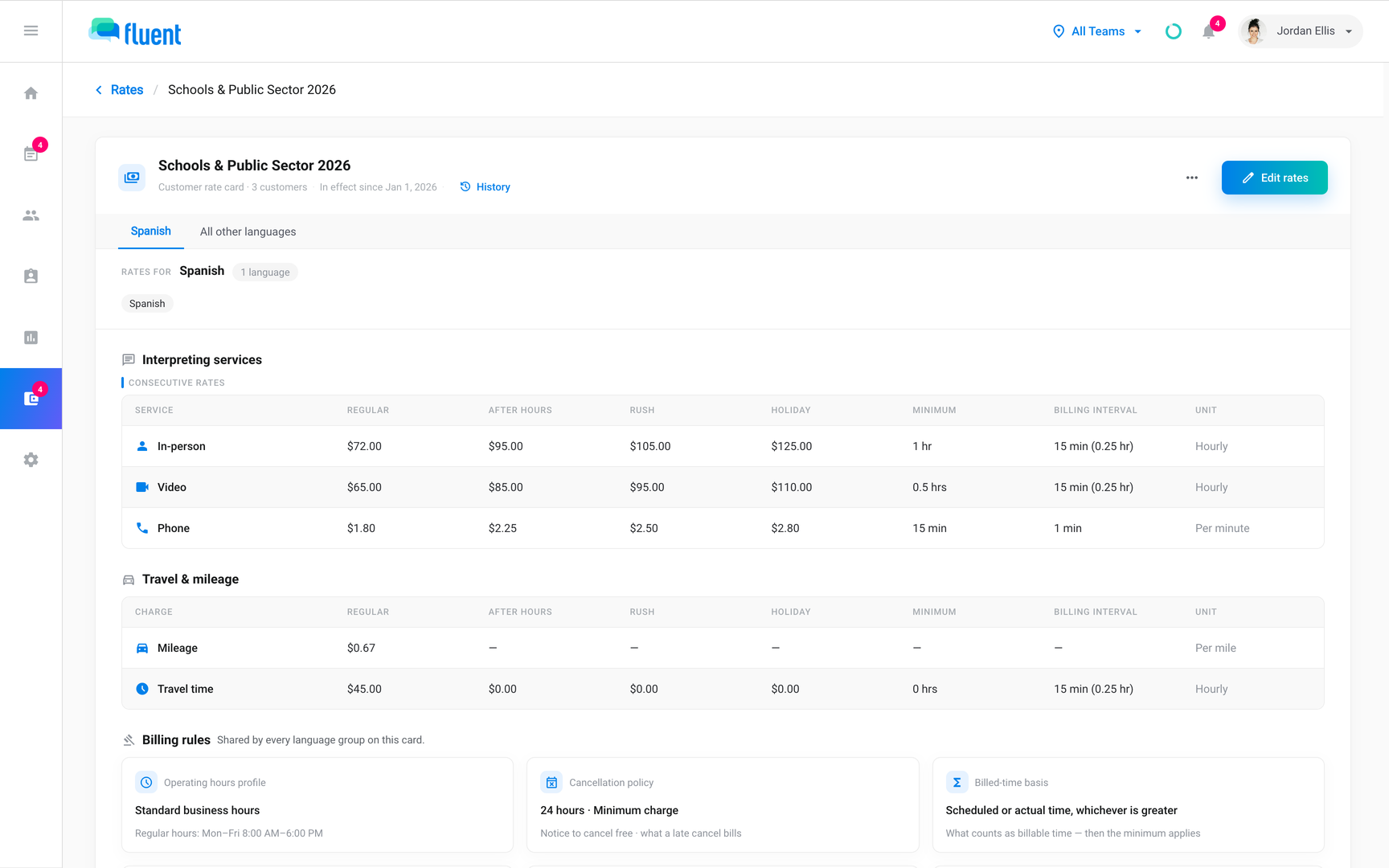1389x868 pixels.
Task: Expand the Jordan Ellis account menu
Action: point(1300,31)
